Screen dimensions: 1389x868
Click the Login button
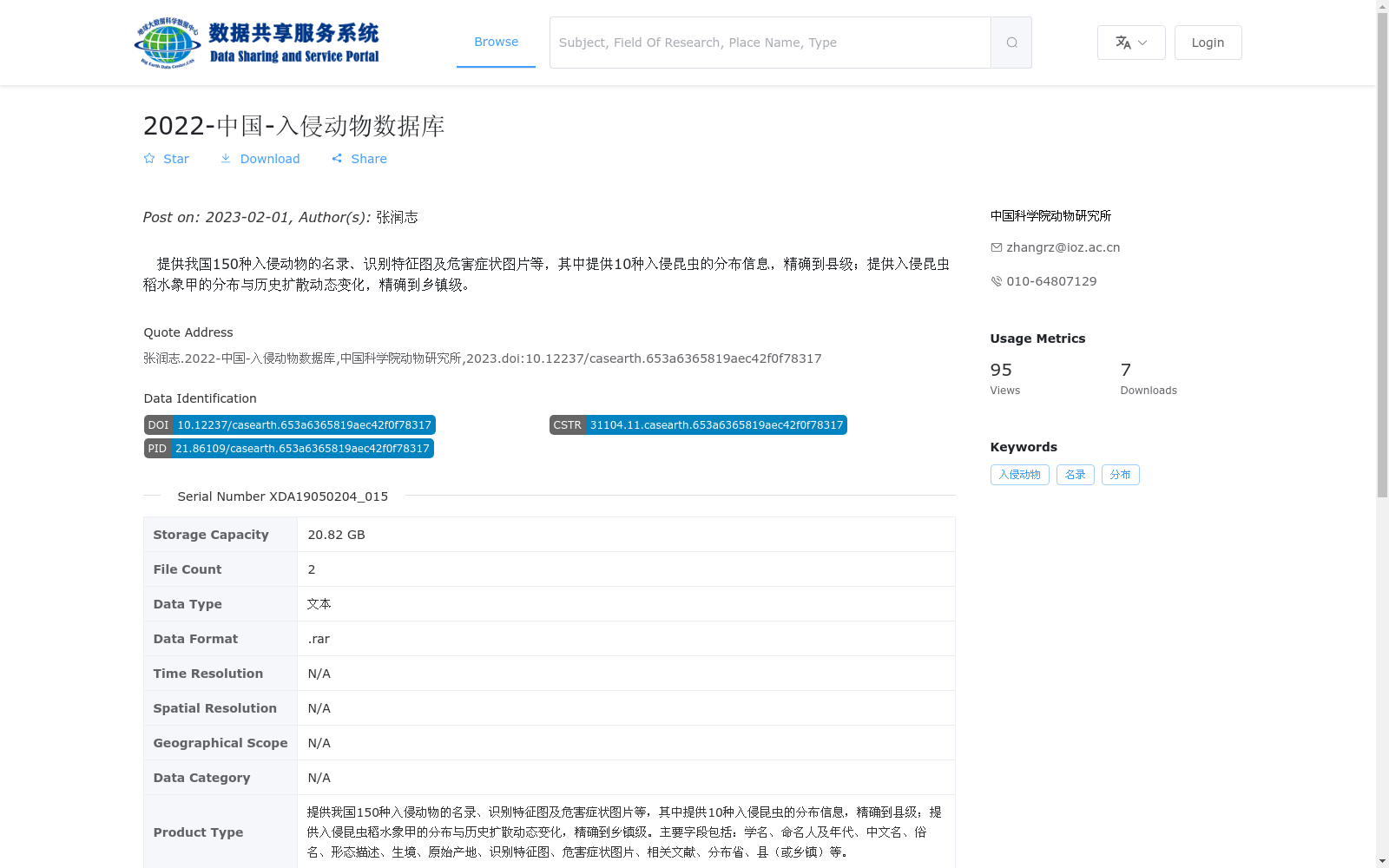[1208, 42]
